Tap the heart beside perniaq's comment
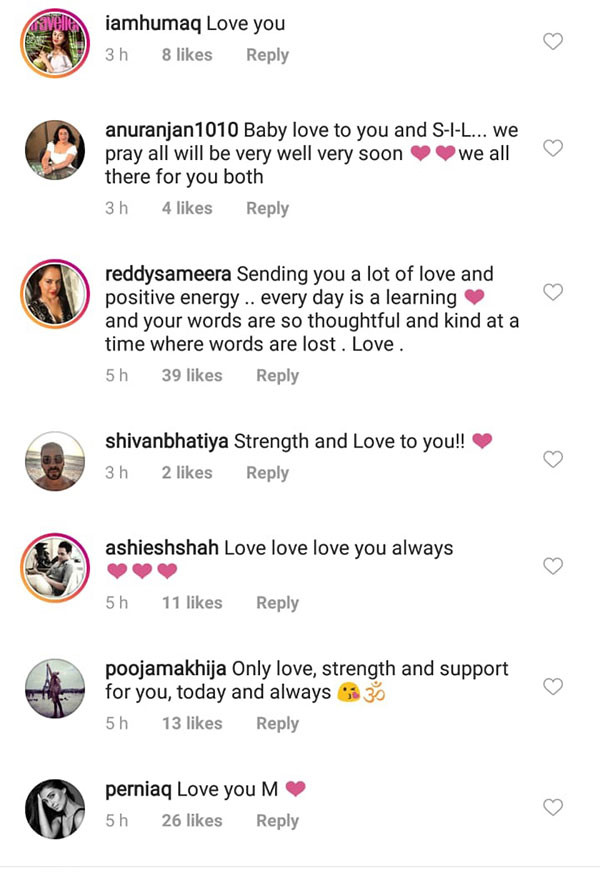This screenshot has width=600, height=872. point(553,807)
